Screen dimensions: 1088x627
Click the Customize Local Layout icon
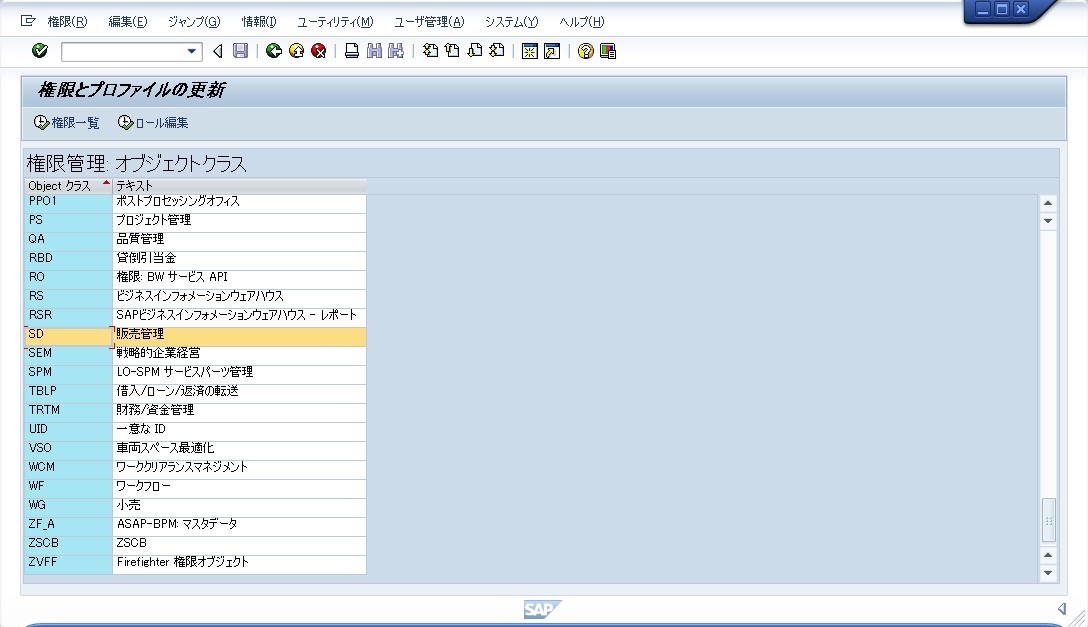point(607,51)
